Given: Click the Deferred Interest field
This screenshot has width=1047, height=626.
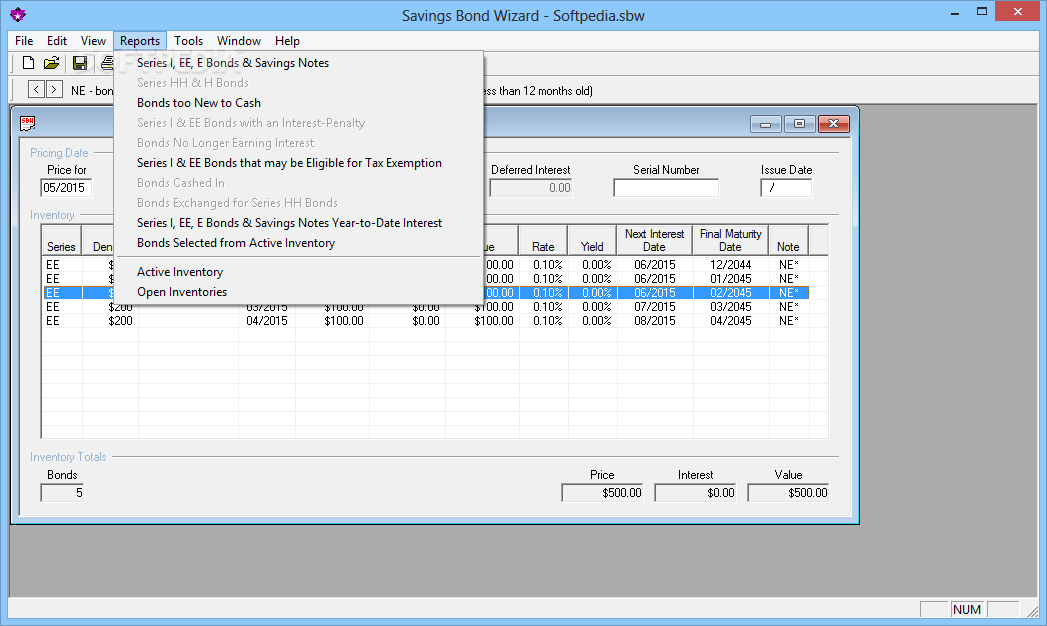Looking at the screenshot, I should pyautogui.click(x=530, y=188).
